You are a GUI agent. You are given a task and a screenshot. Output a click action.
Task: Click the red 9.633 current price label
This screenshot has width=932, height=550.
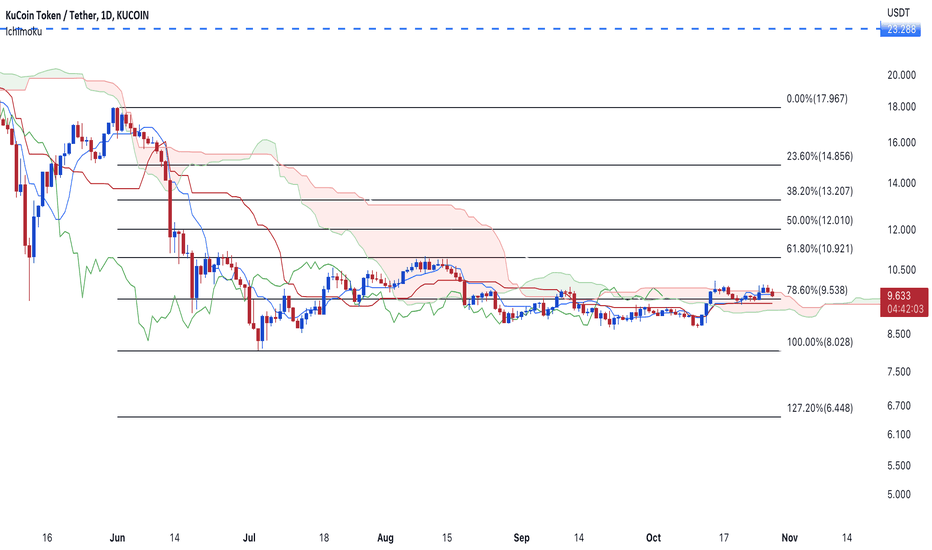(x=899, y=296)
